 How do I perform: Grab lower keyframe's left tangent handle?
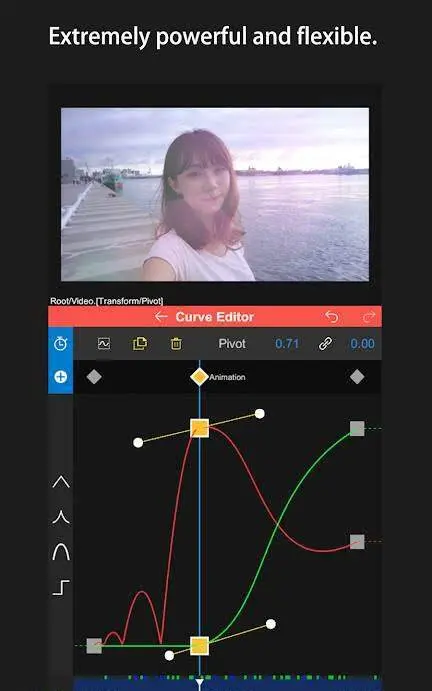tap(169, 656)
